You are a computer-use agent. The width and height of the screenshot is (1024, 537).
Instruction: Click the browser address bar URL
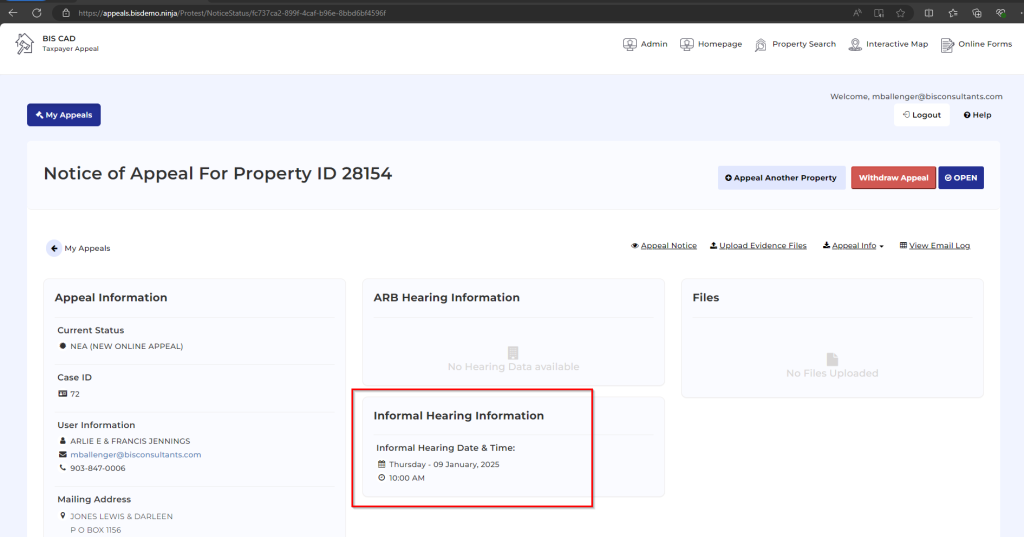tap(232, 12)
